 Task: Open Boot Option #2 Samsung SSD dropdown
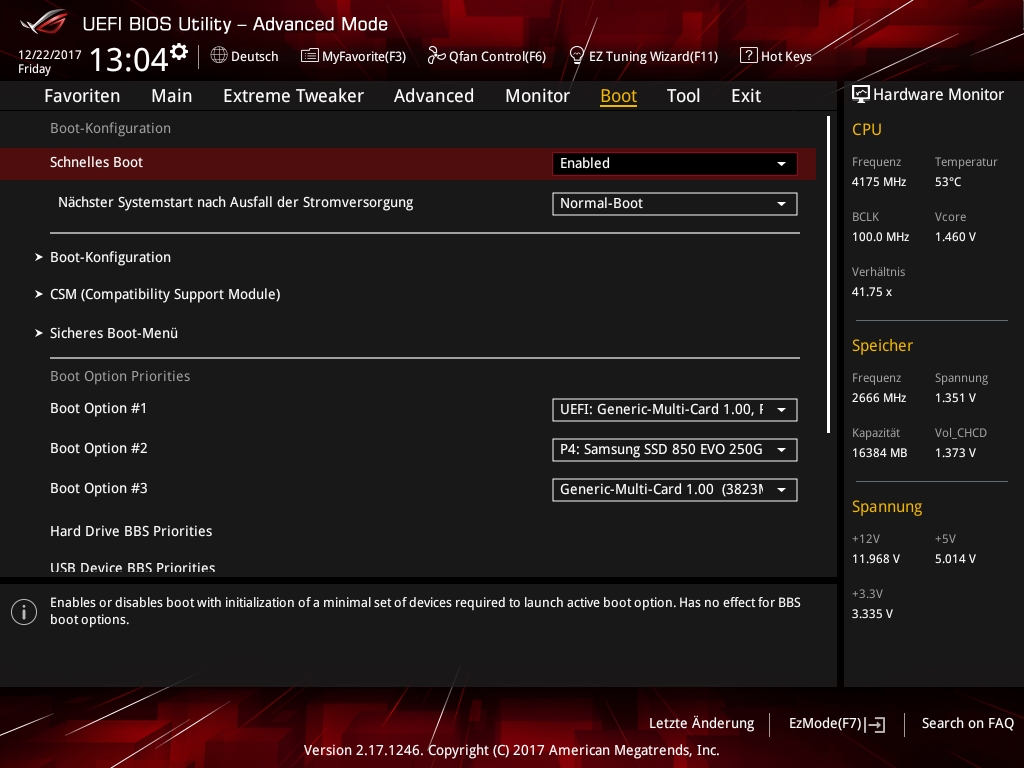click(x=674, y=450)
